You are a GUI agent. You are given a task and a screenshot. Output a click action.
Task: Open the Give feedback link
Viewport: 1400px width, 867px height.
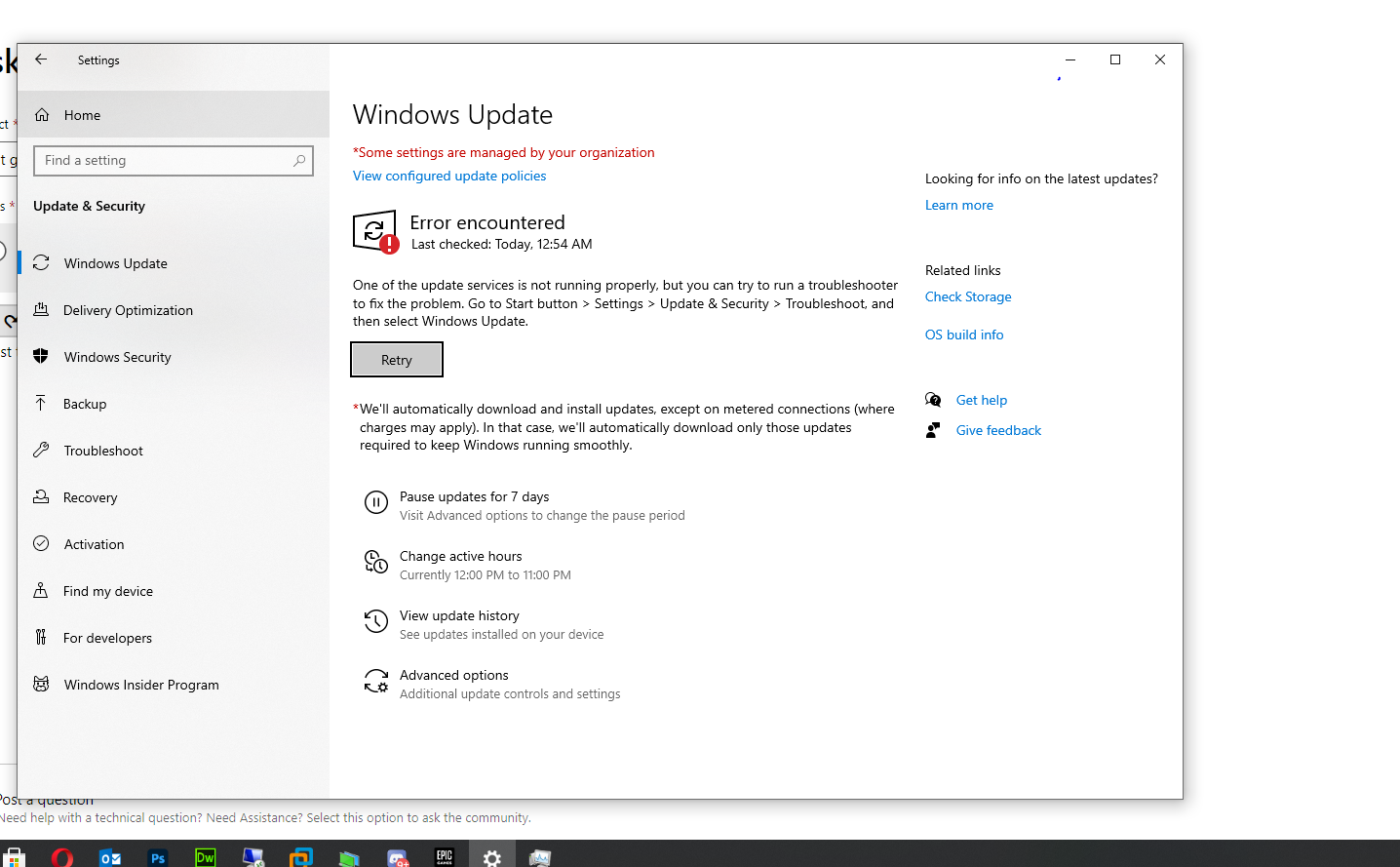(998, 430)
